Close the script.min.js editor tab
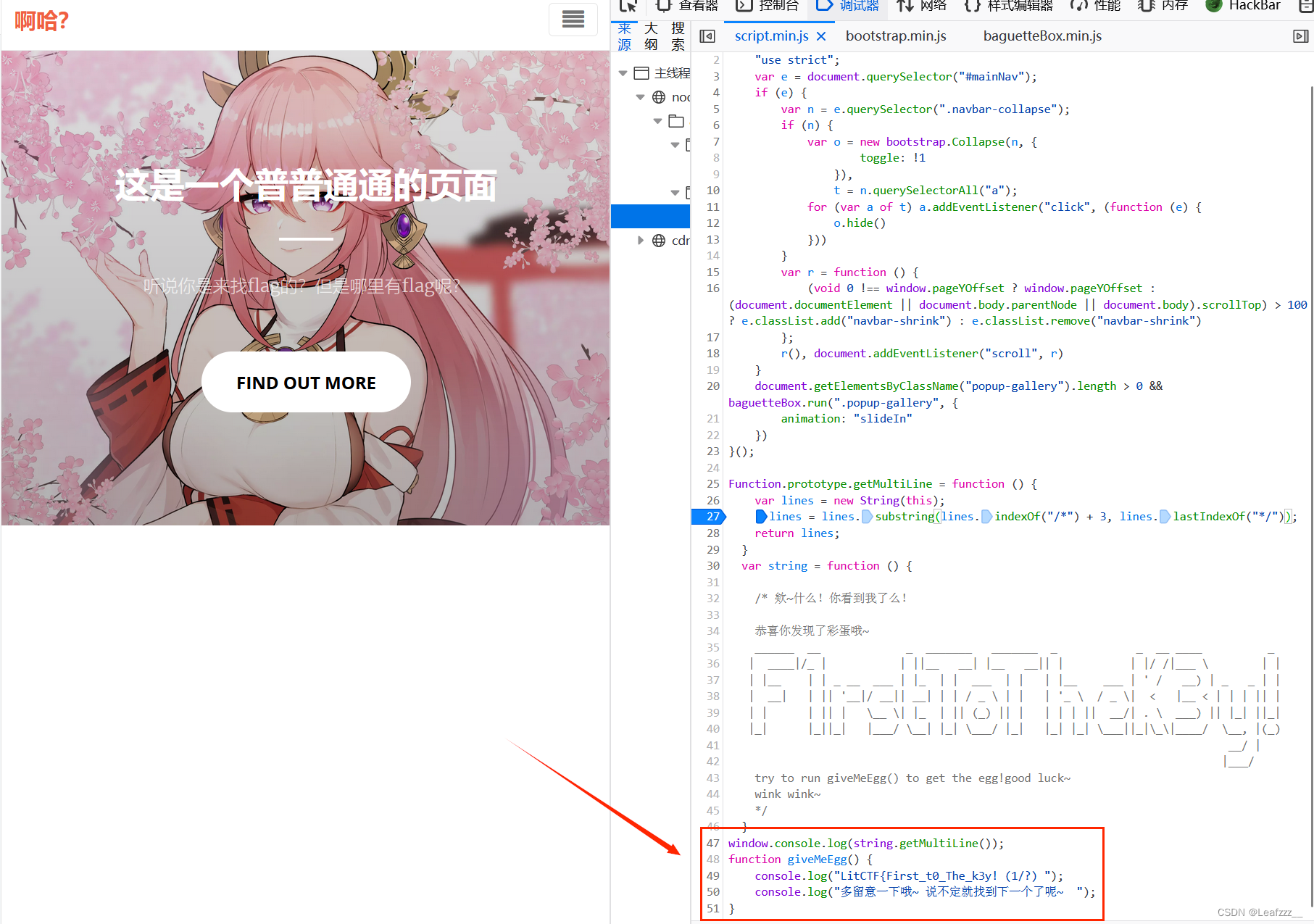1314x924 pixels. 821,36
